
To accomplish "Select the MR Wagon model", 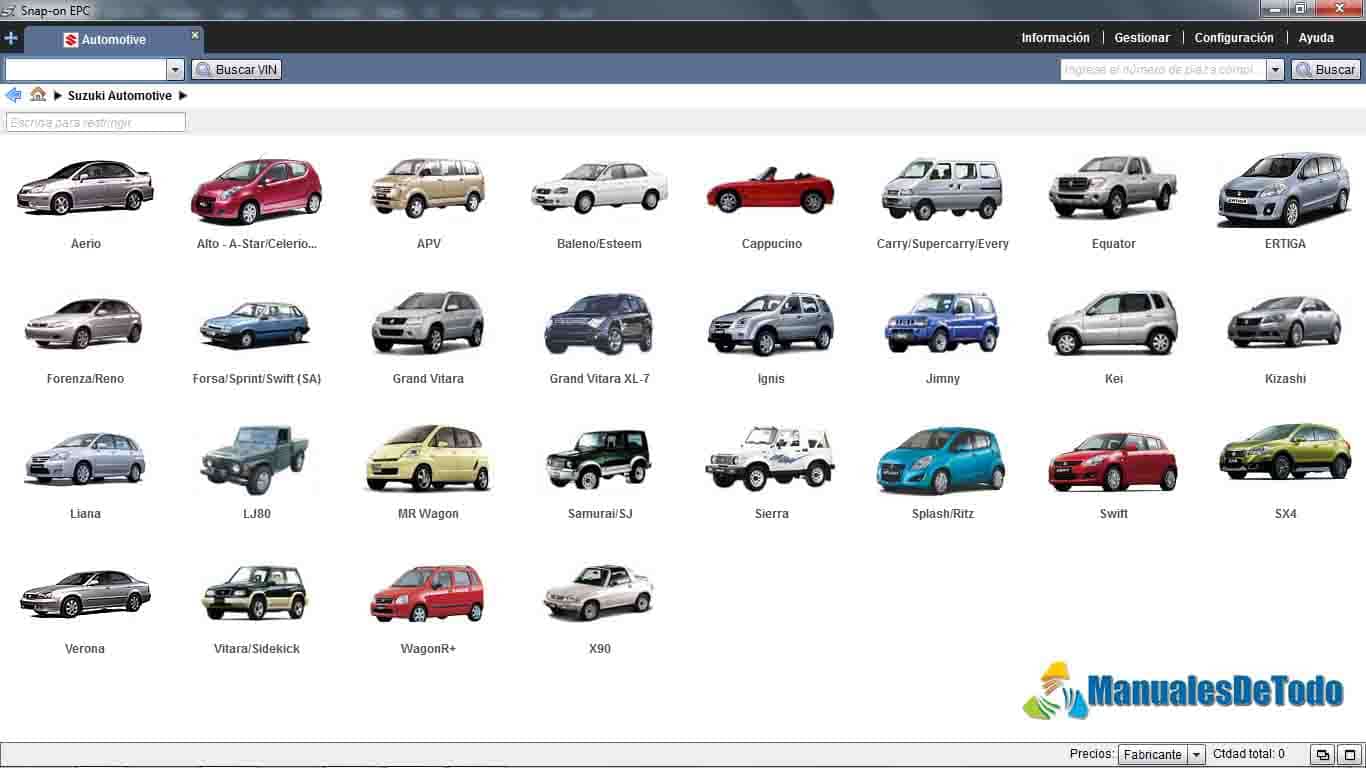I will tap(428, 472).
